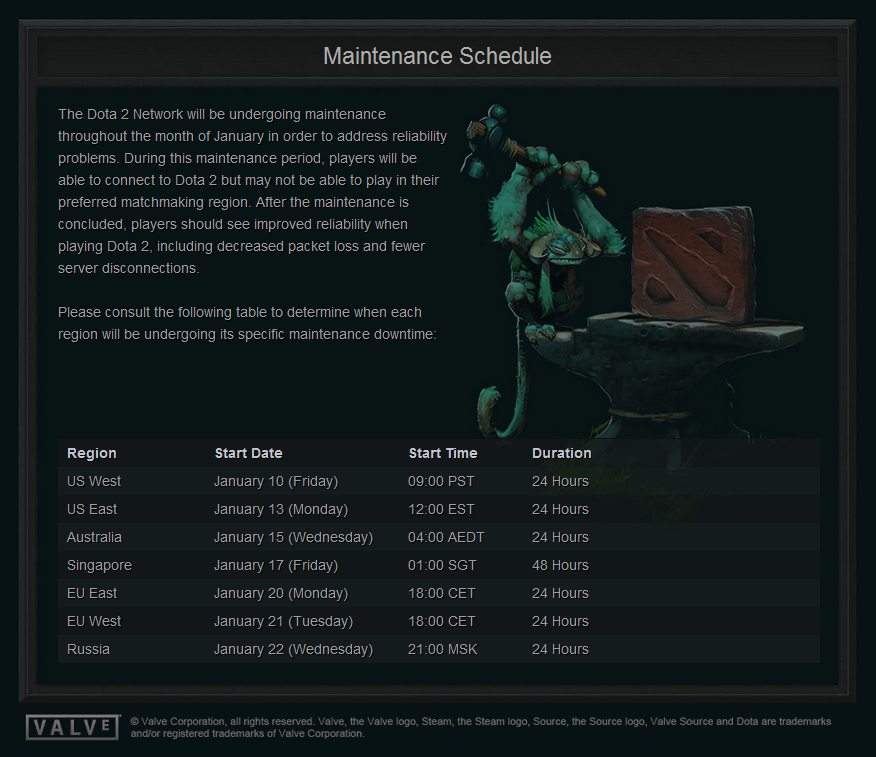876x757 pixels.
Task: Click the 21:00 MSK start time
Action: (x=440, y=649)
